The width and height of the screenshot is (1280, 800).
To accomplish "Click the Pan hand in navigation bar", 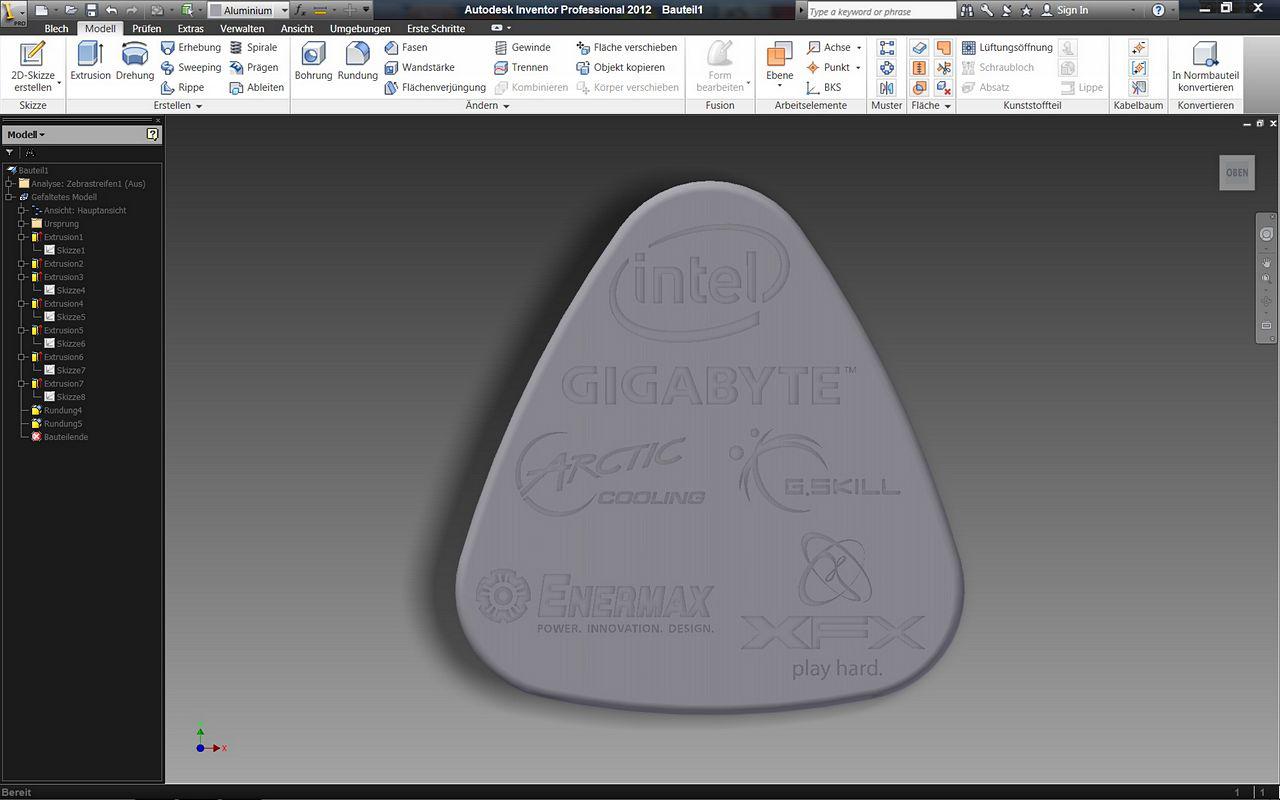I will coord(1266,262).
